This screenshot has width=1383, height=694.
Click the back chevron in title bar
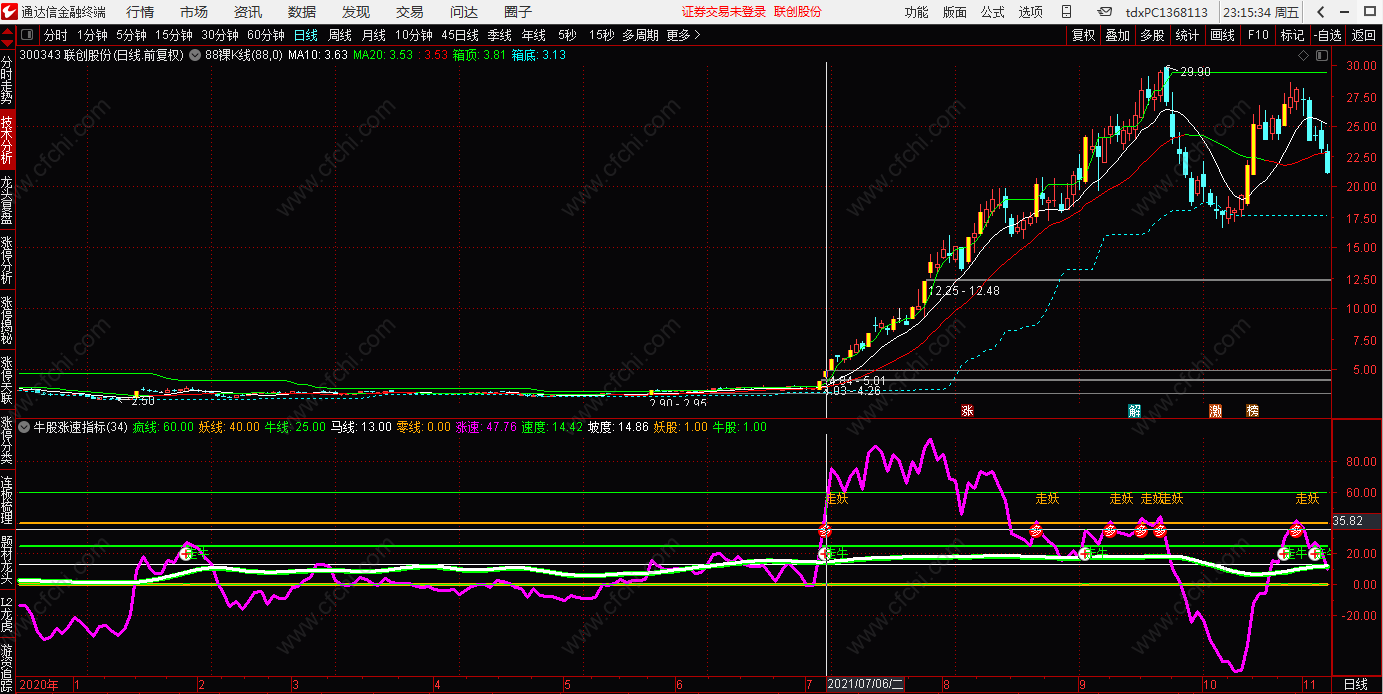point(1320,12)
